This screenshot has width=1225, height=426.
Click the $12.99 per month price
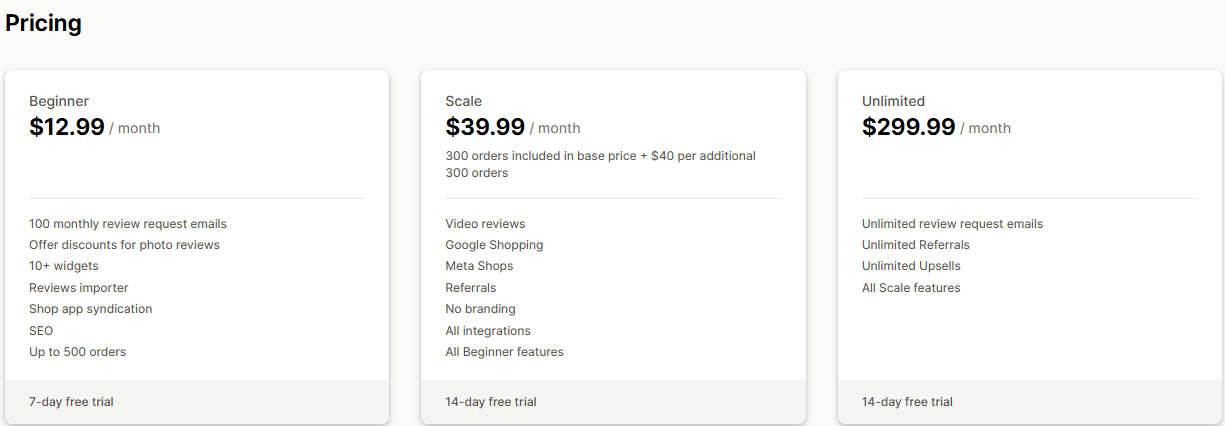click(94, 127)
